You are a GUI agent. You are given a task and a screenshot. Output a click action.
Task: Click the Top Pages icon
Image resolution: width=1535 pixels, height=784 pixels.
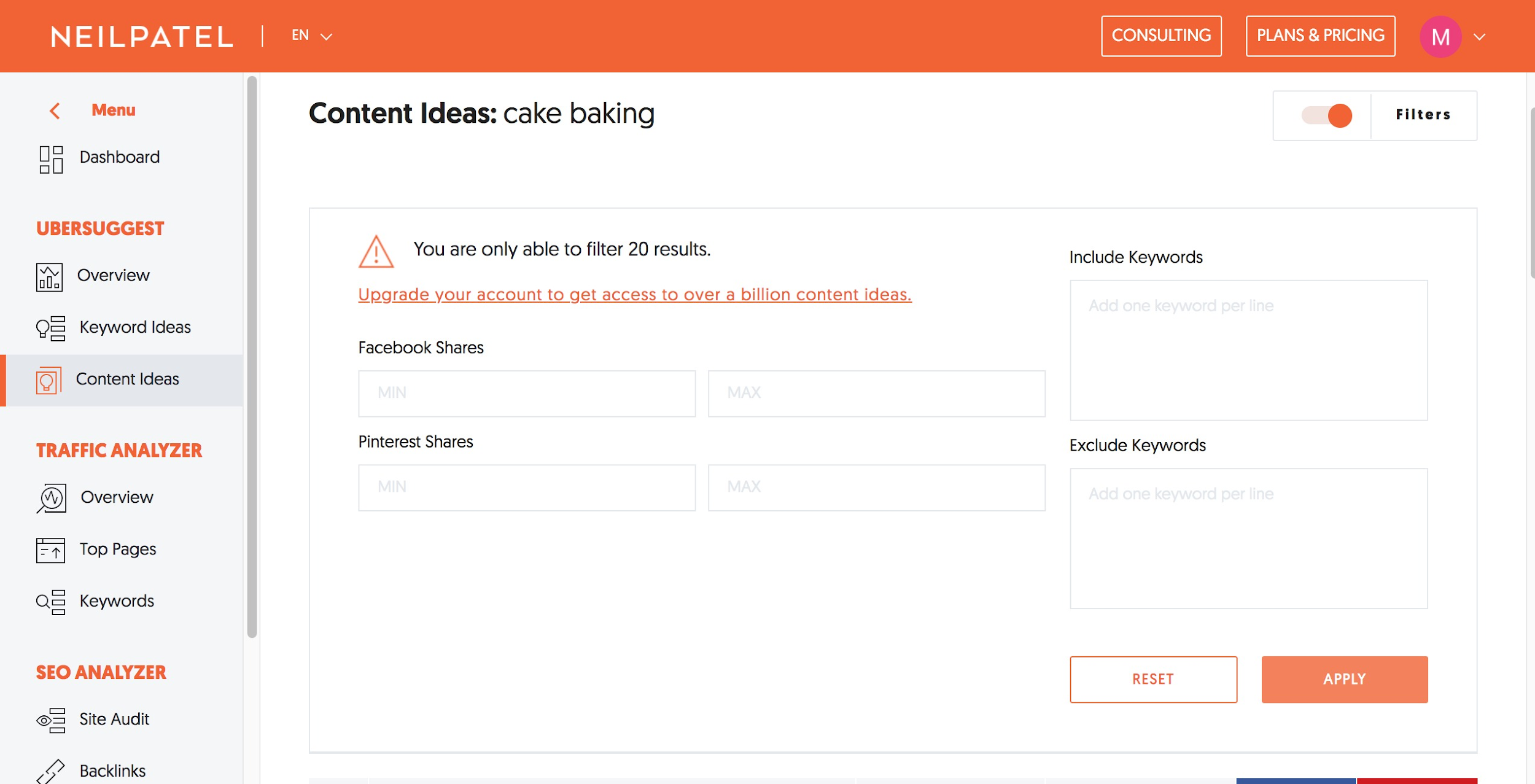tap(50, 550)
